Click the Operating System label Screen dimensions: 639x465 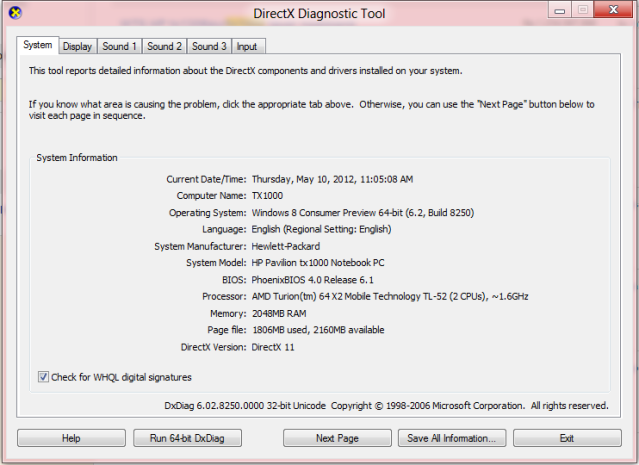[207, 213]
